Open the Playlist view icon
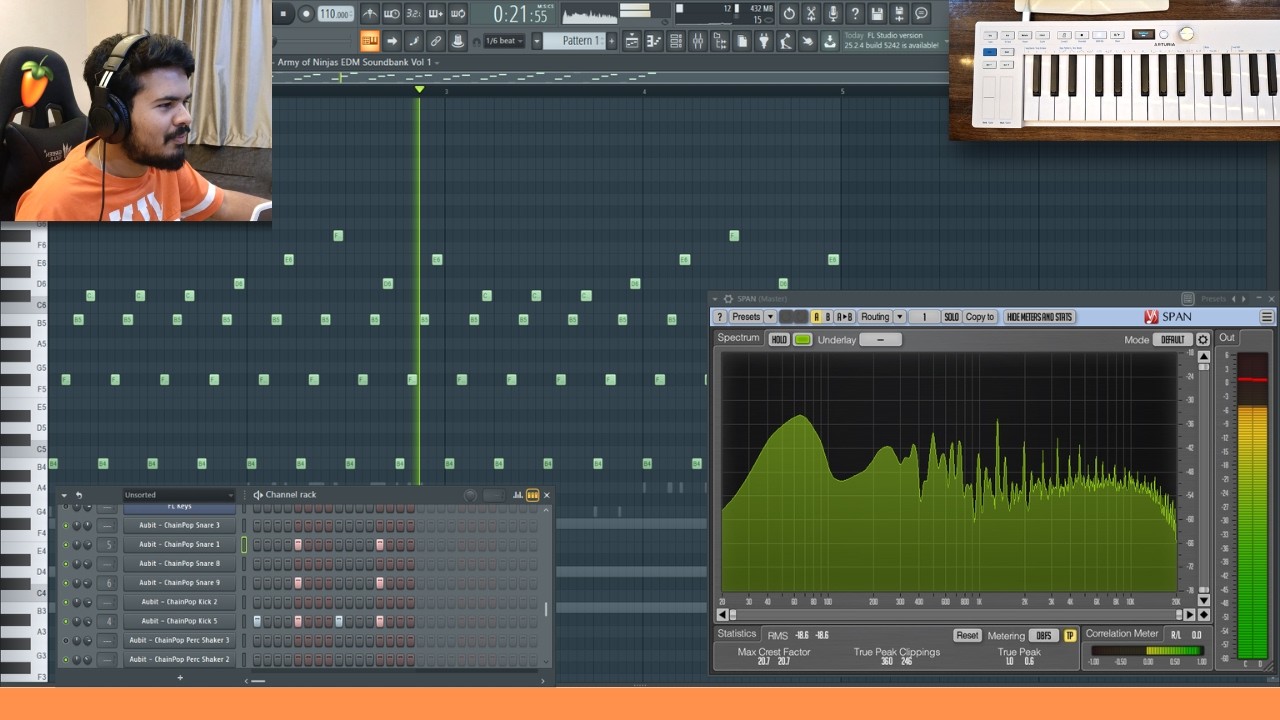The image size is (1280, 720). tap(632, 41)
